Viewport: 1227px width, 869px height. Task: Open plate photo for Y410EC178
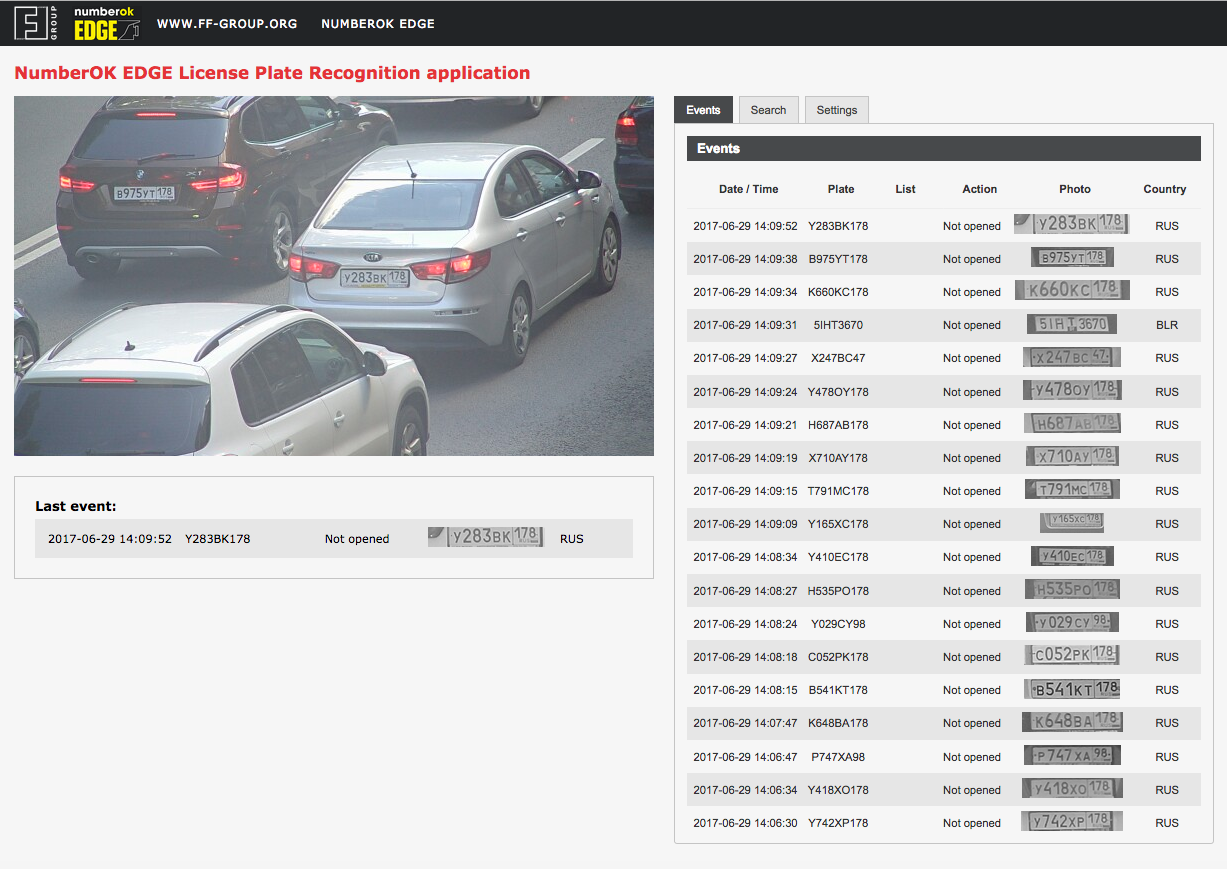click(x=1072, y=556)
